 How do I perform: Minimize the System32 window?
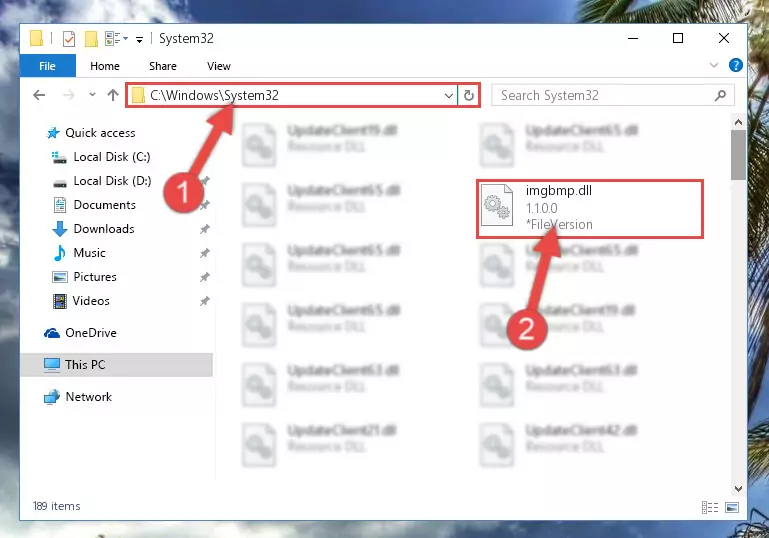[x=633, y=38]
